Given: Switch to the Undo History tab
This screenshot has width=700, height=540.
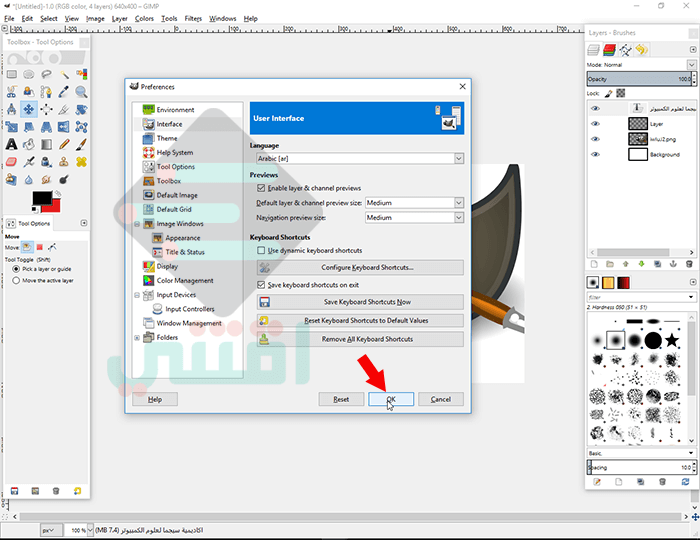Looking at the screenshot, I should 642,50.
